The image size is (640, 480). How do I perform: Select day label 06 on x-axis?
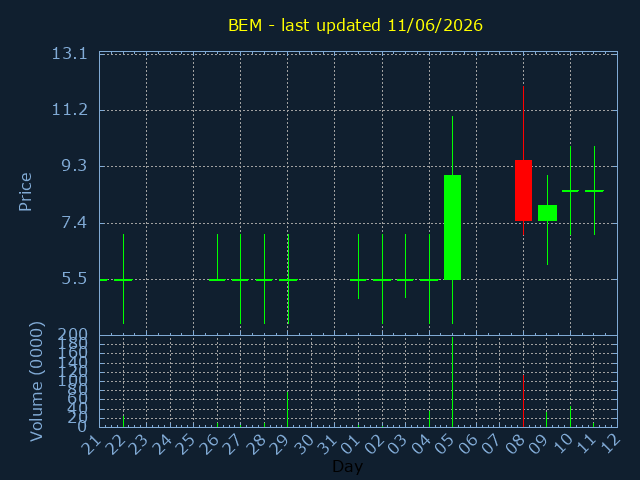pos(468,445)
